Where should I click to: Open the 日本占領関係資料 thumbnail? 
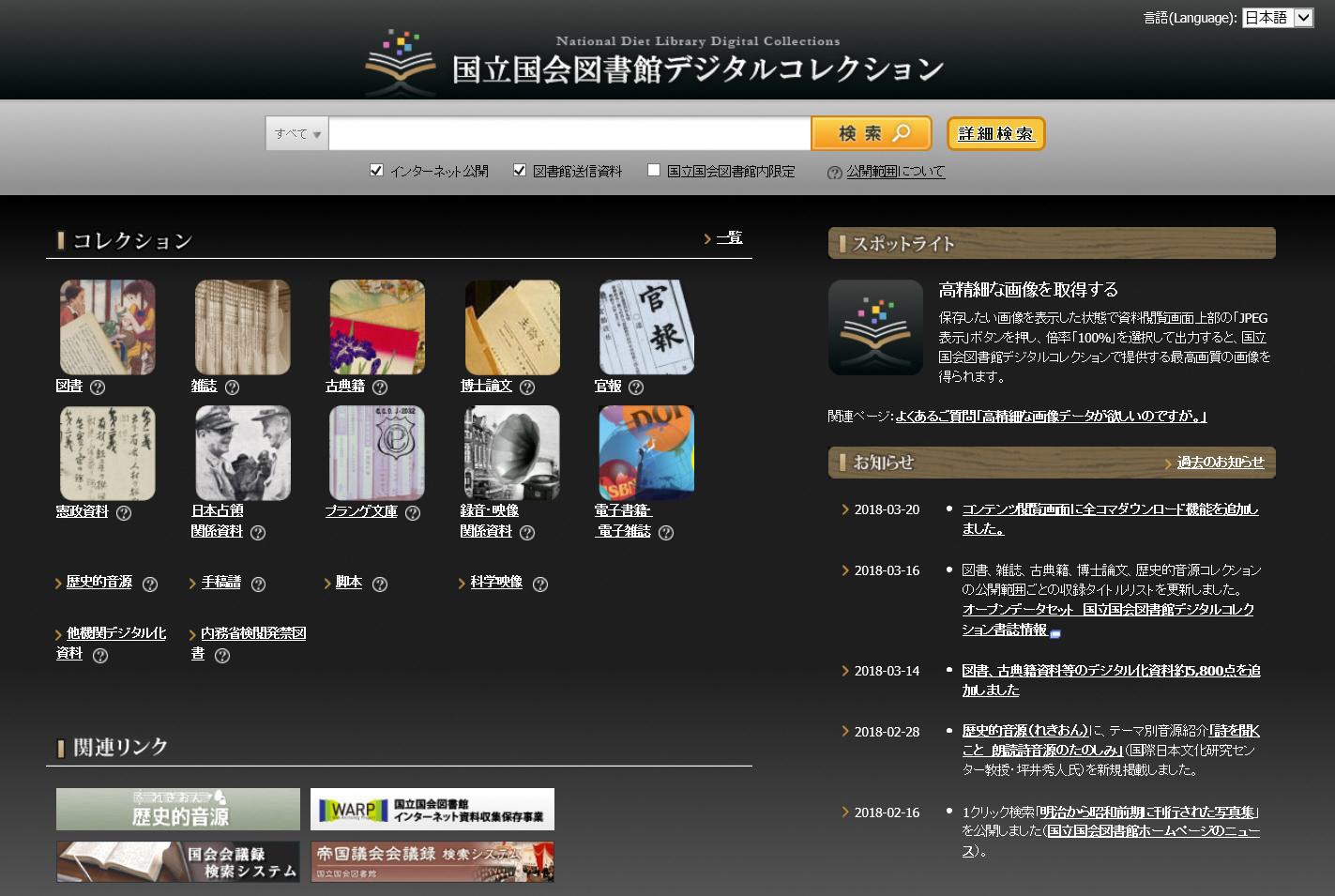tap(243, 453)
